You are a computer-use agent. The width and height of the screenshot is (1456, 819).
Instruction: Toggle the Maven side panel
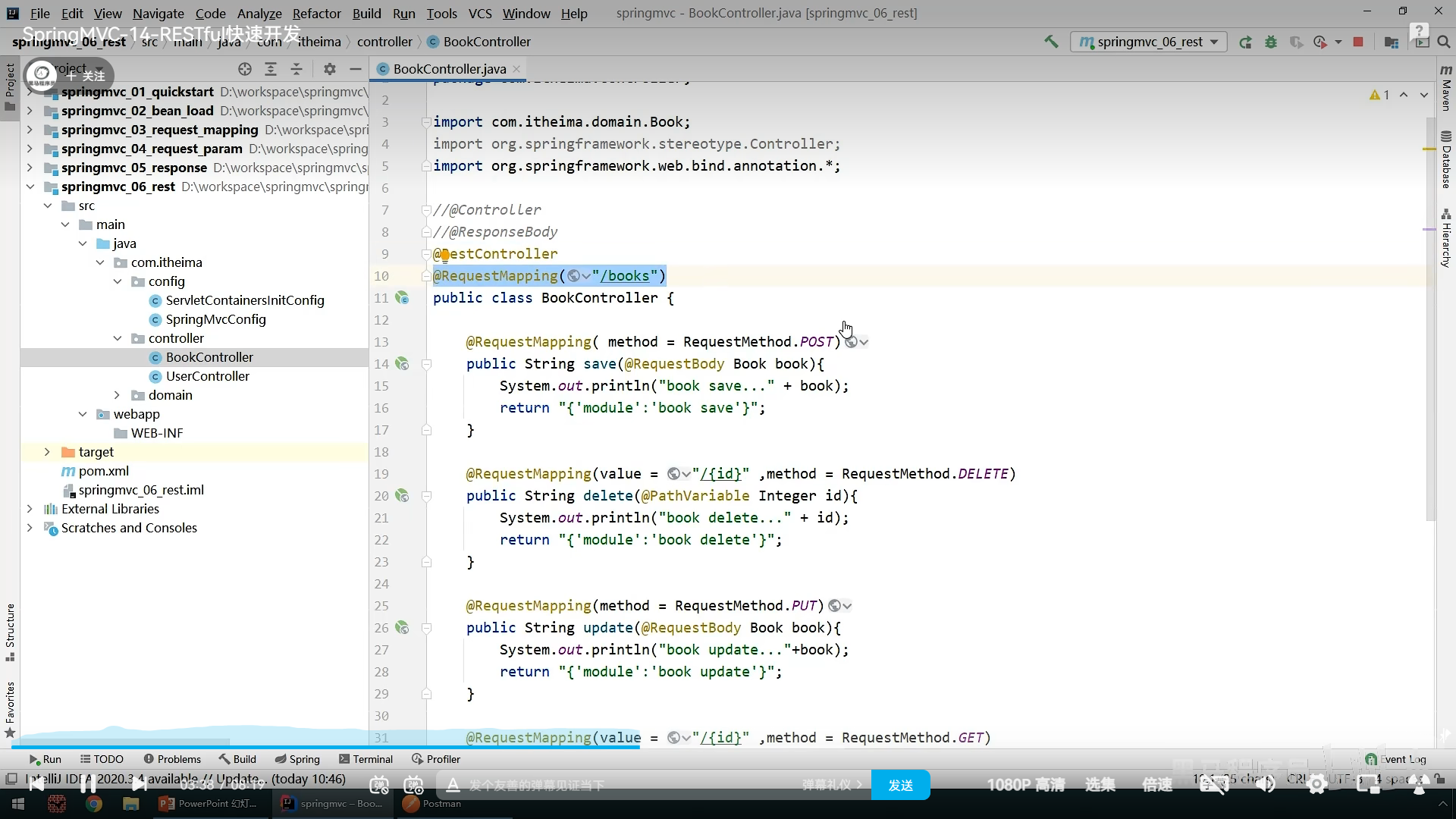pyautogui.click(x=1446, y=87)
